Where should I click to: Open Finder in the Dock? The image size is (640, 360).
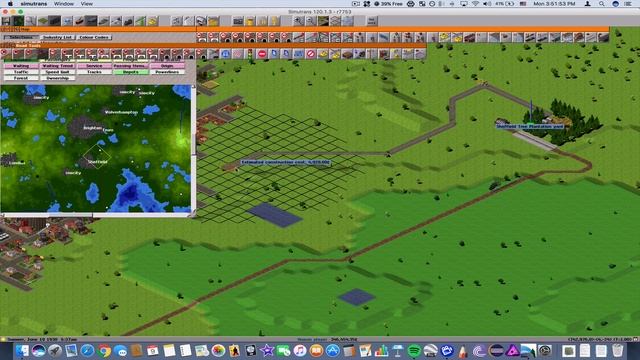[22, 351]
